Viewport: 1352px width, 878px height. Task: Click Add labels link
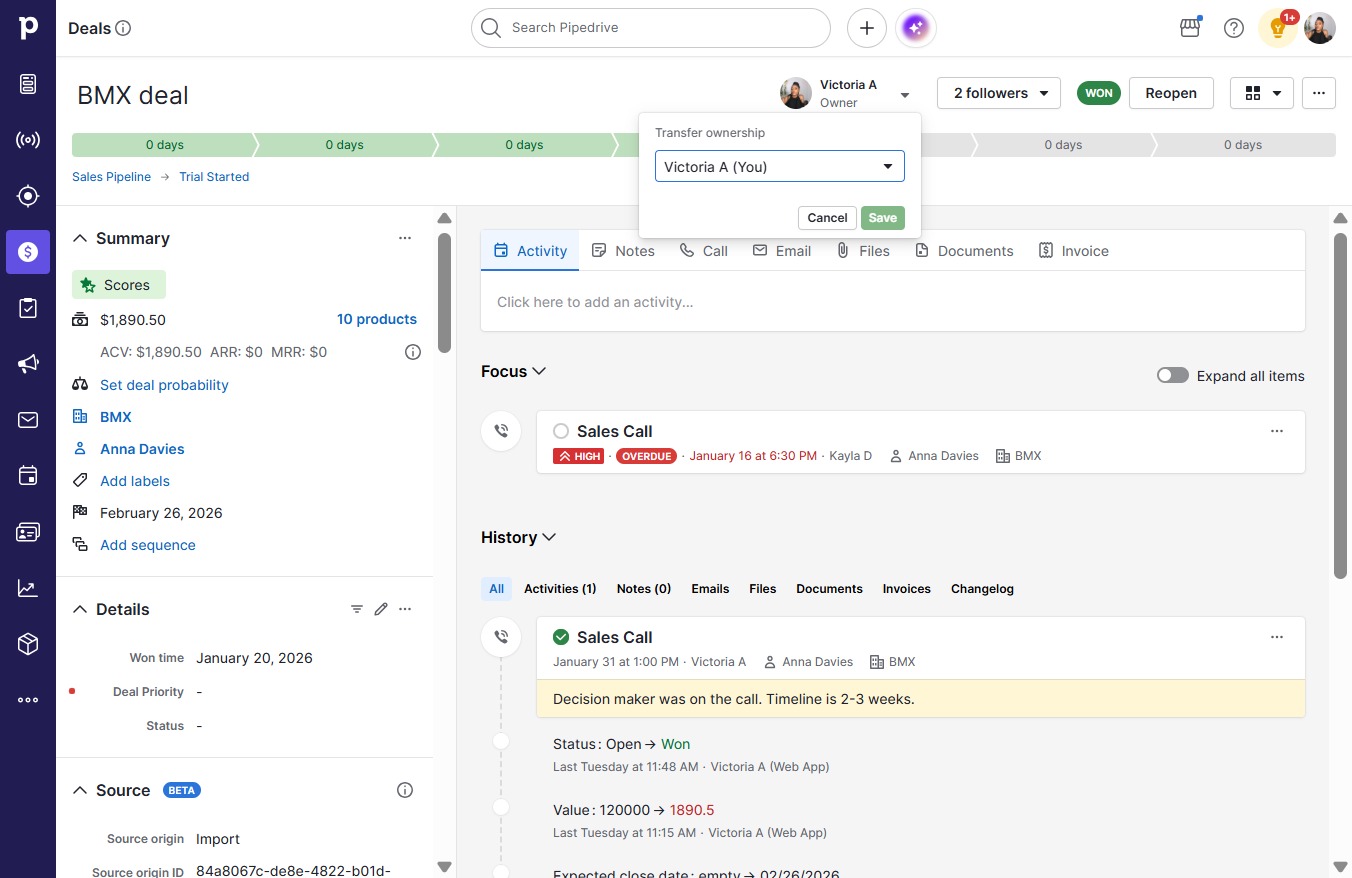pos(135,481)
